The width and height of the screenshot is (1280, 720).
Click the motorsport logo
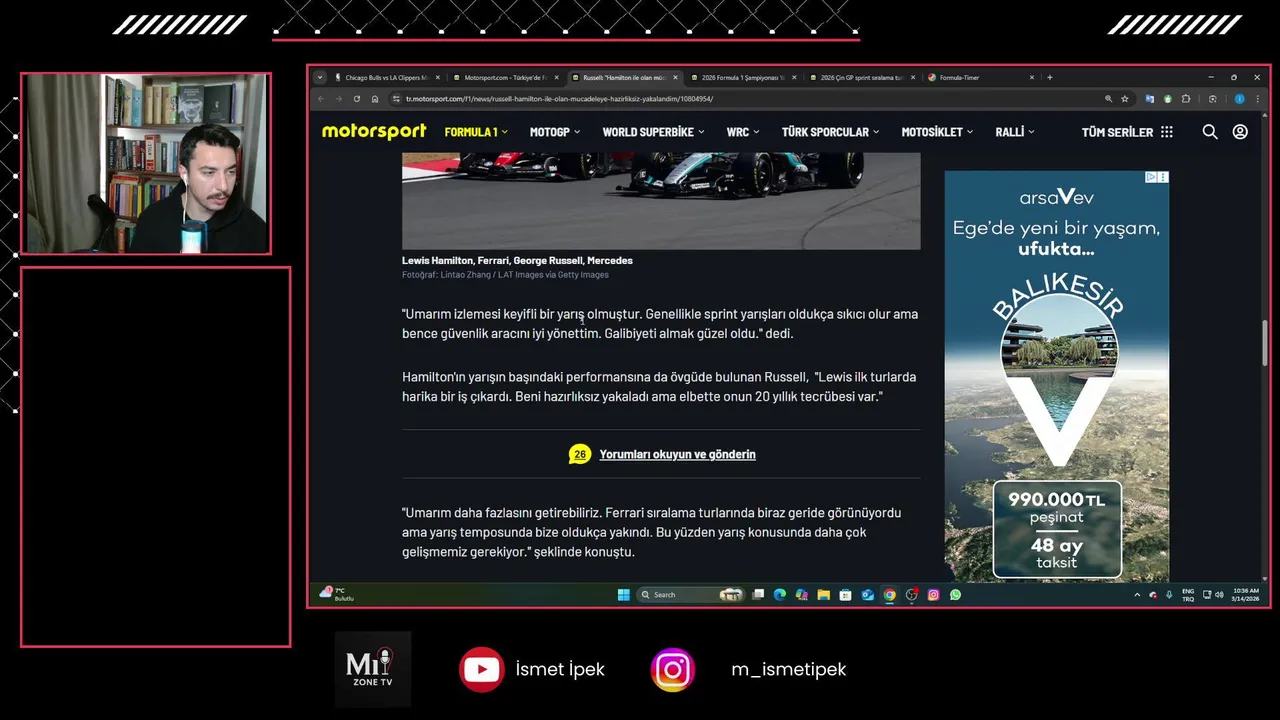pyautogui.click(x=374, y=131)
